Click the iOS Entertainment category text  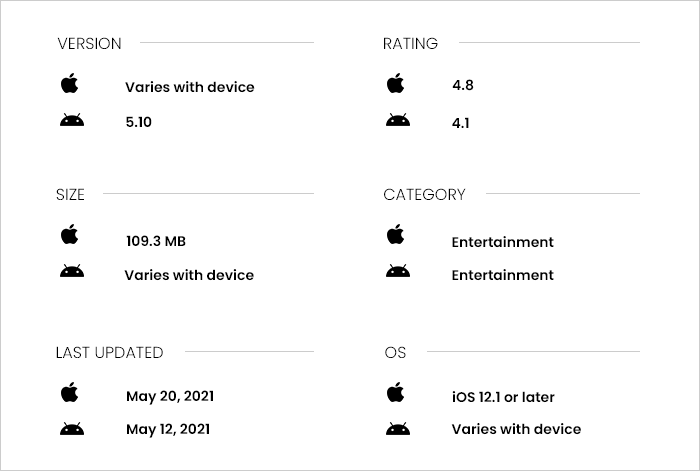[x=503, y=242]
